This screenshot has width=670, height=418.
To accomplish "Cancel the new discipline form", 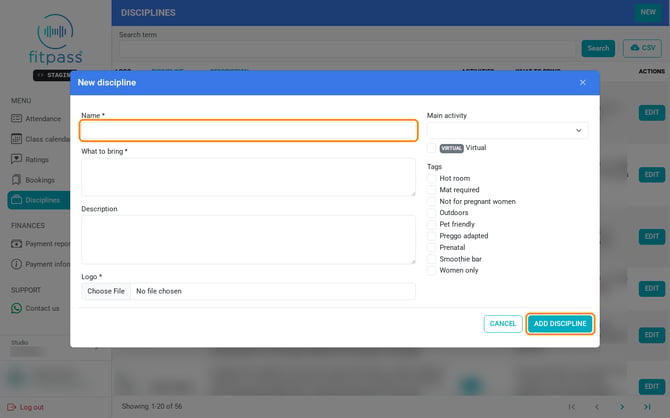I will (x=503, y=324).
